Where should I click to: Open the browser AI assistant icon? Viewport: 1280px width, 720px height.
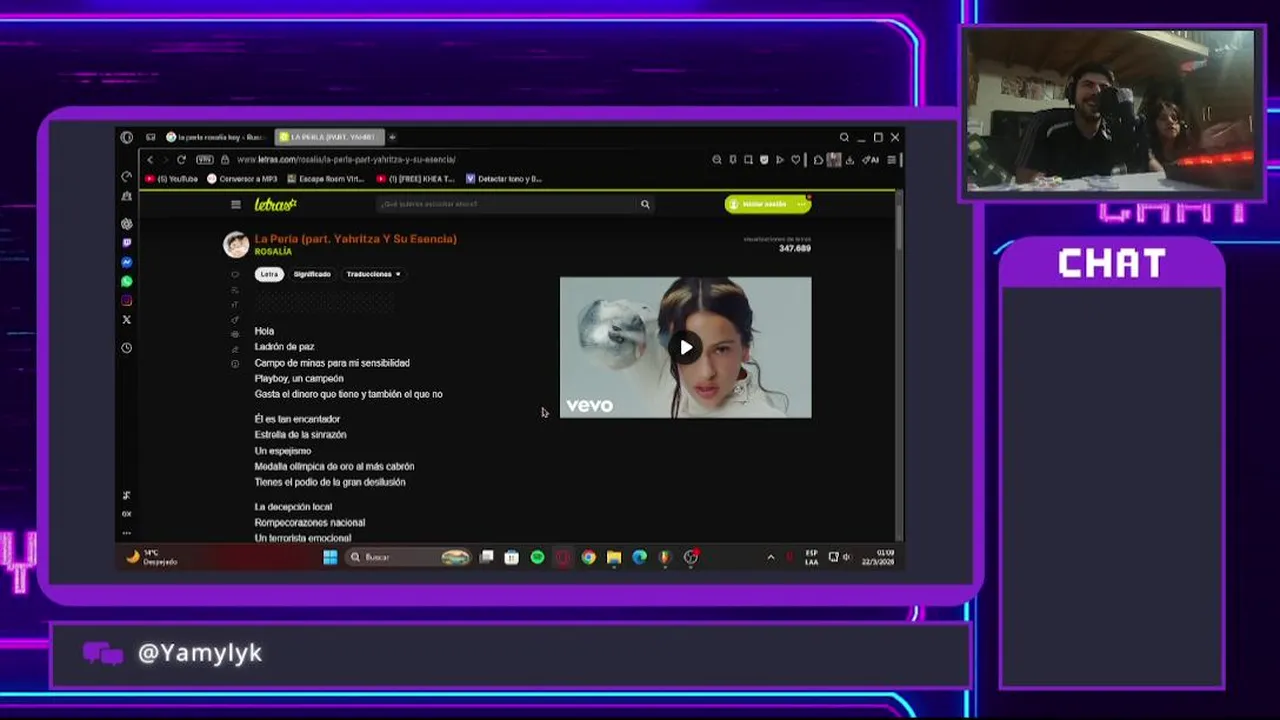(870, 160)
